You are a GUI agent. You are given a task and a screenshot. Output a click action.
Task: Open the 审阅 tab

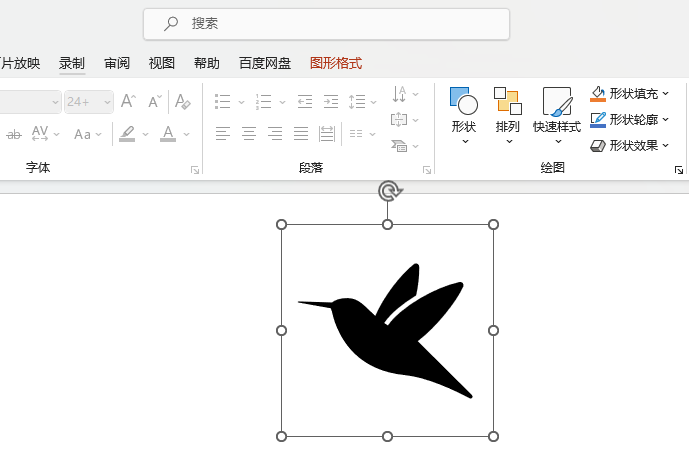pos(117,63)
